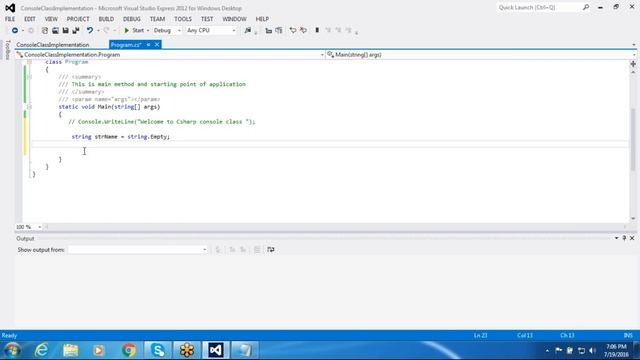Image resolution: width=640 pixels, height=360 pixels.
Task: Open the Any CPU platform dropdown
Action: click(211, 31)
